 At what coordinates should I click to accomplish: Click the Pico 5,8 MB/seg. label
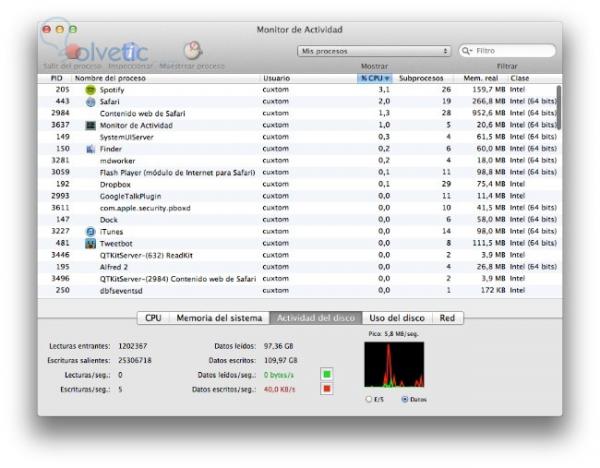click(x=393, y=334)
